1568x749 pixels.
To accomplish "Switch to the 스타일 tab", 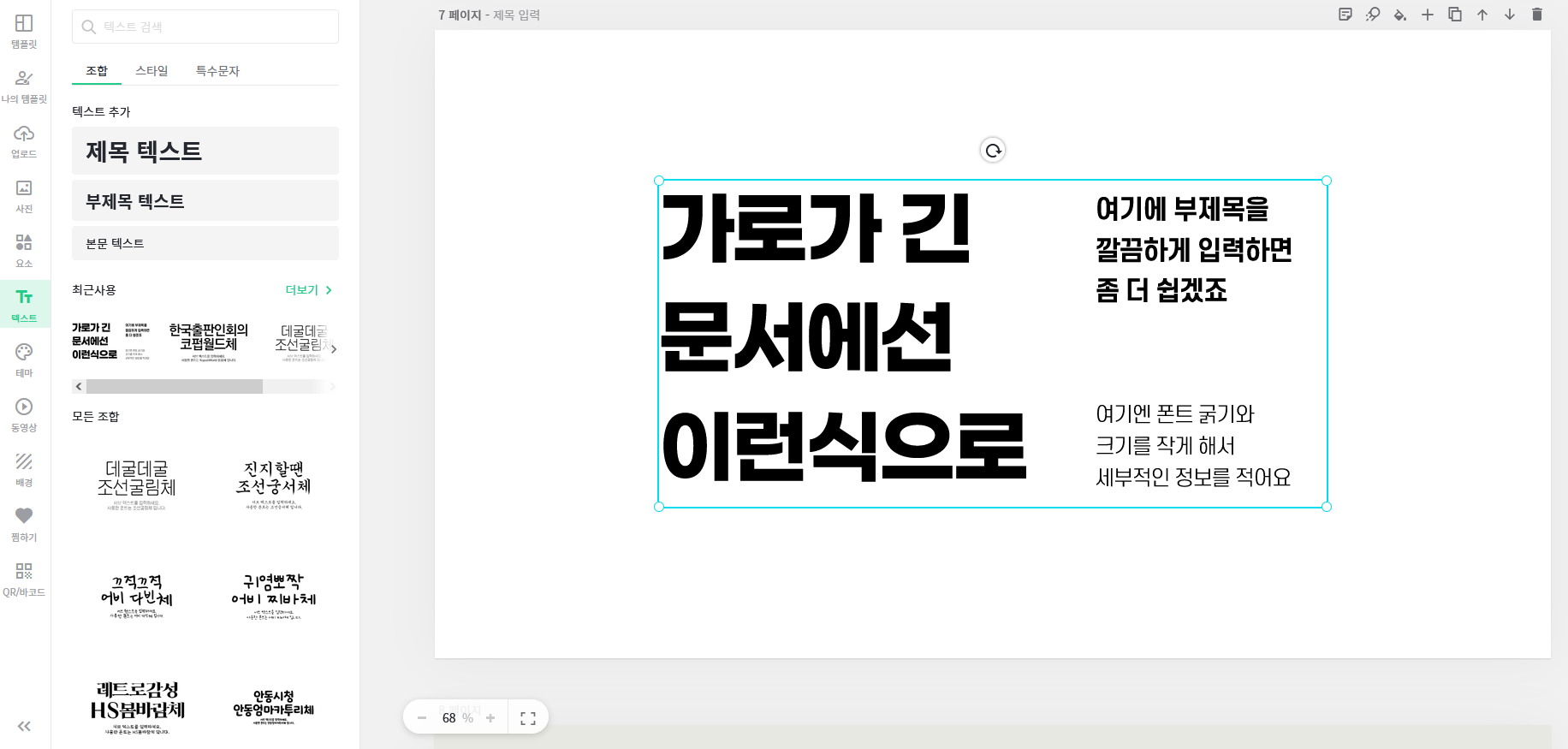I will (x=151, y=71).
